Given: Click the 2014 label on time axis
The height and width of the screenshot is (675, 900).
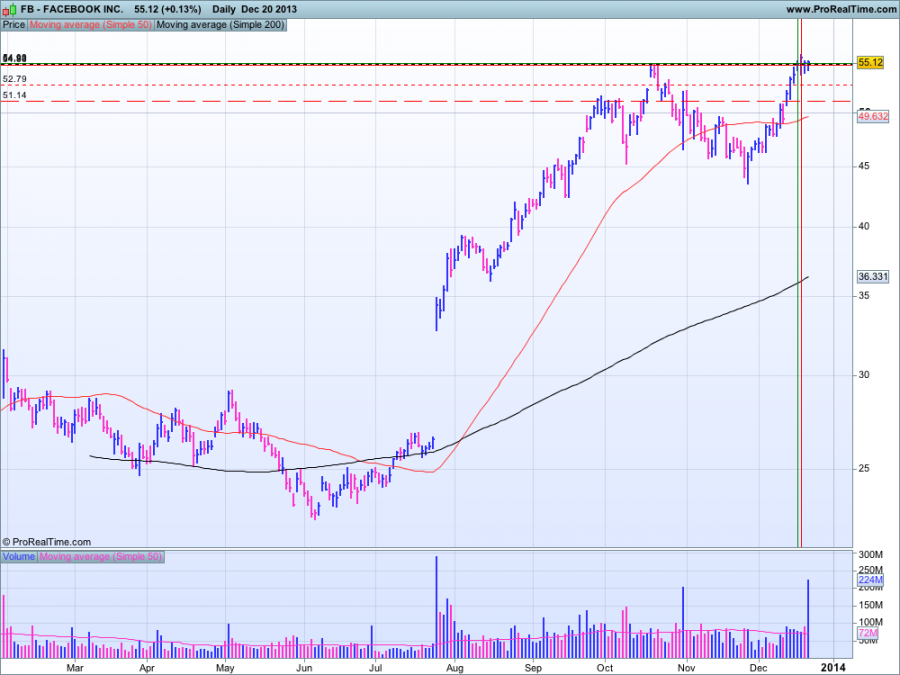Looking at the screenshot, I should tap(833, 667).
